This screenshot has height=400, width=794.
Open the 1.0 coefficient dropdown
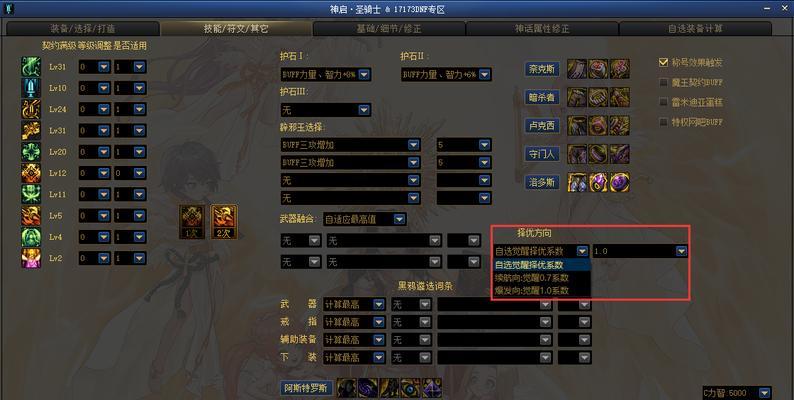[x=640, y=251]
